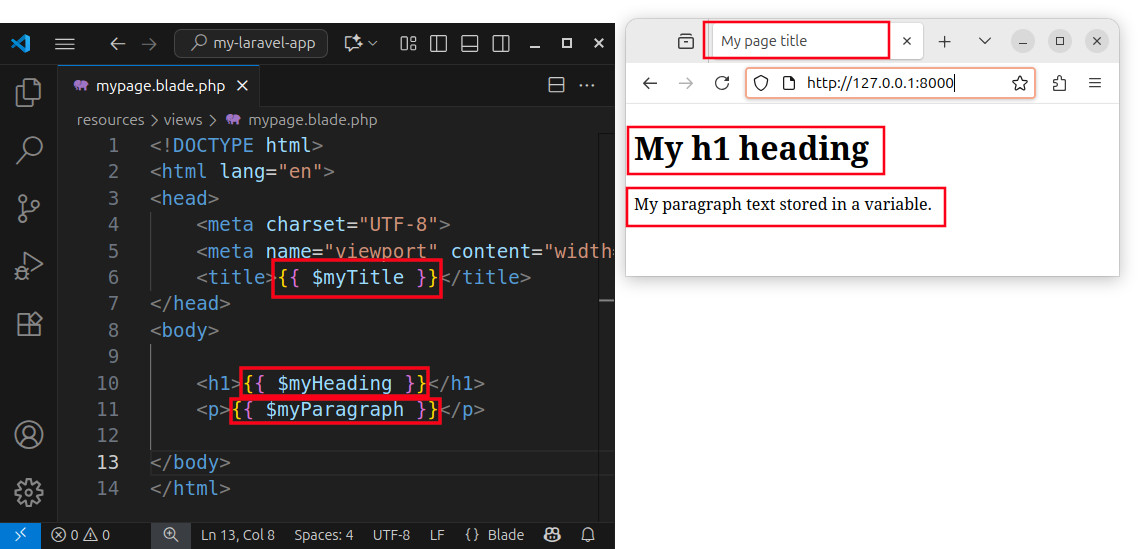Open Firefox View recent browsing icon

[685, 42]
